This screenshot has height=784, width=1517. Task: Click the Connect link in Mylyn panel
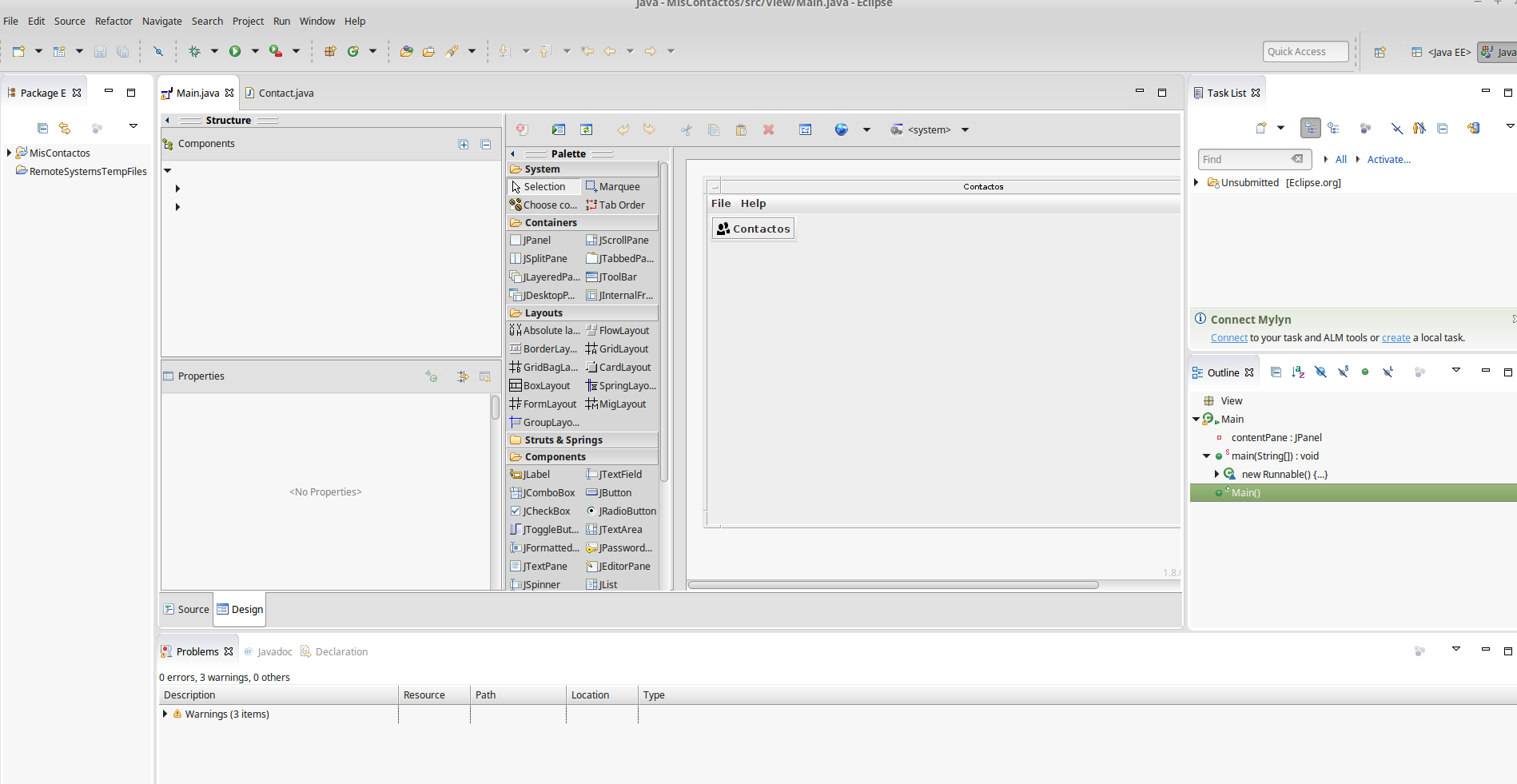click(x=1228, y=338)
